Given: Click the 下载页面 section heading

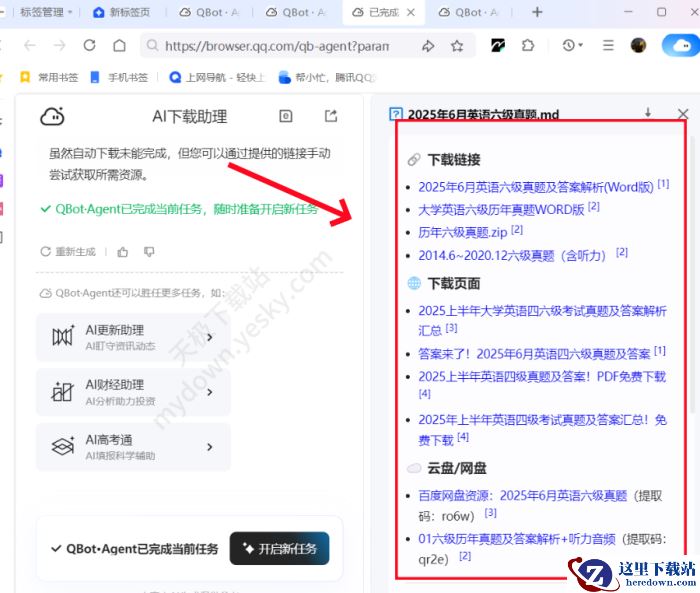Looking at the screenshot, I should tap(454, 283).
